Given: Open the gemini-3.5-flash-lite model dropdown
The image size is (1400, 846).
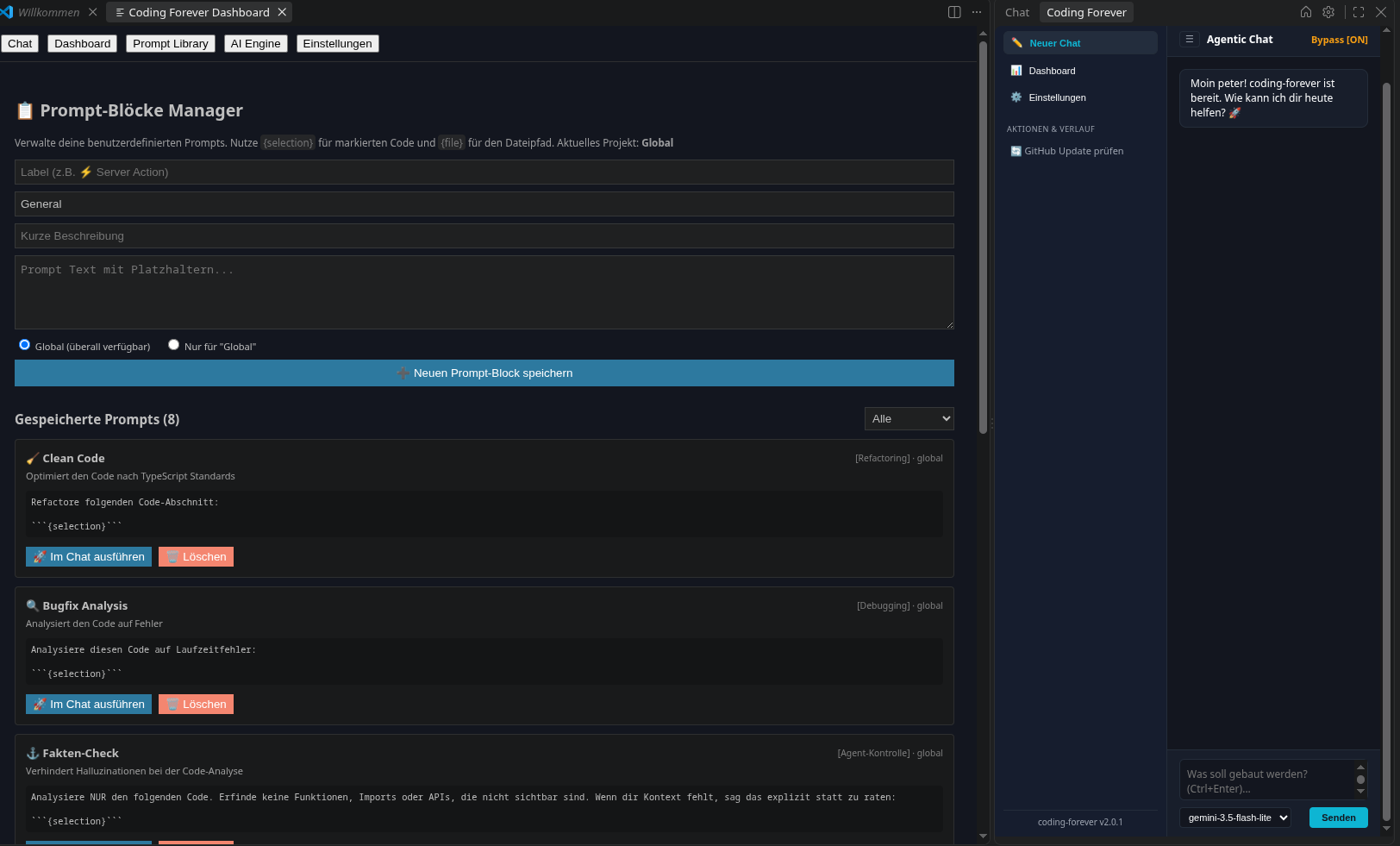Looking at the screenshot, I should click(x=1235, y=818).
